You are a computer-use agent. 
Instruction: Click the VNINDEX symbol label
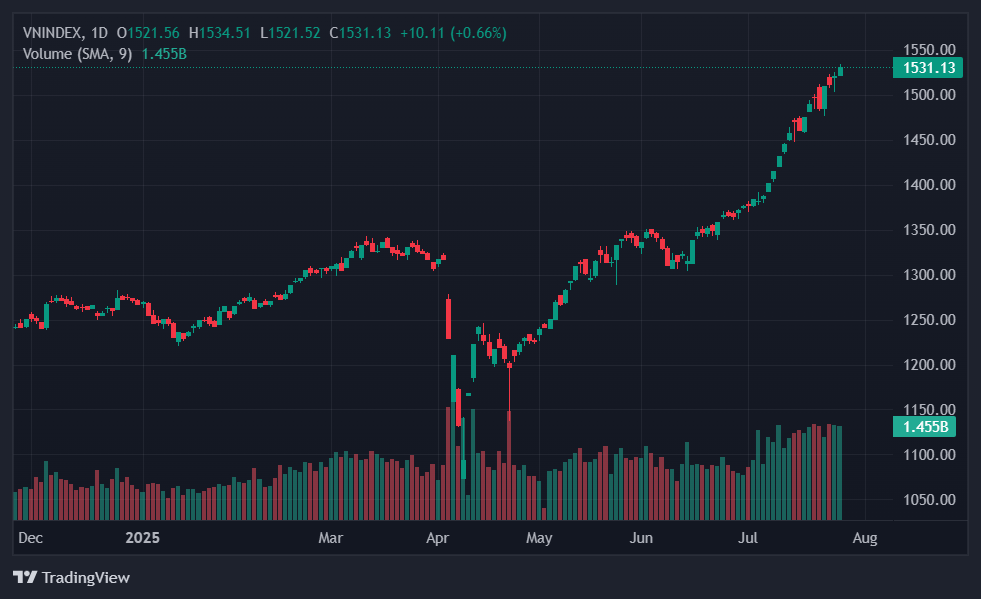pyautogui.click(x=52, y=33)
